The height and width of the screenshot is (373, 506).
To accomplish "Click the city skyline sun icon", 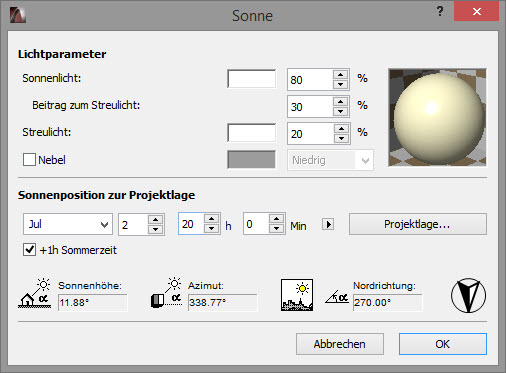I will [297, 295].
